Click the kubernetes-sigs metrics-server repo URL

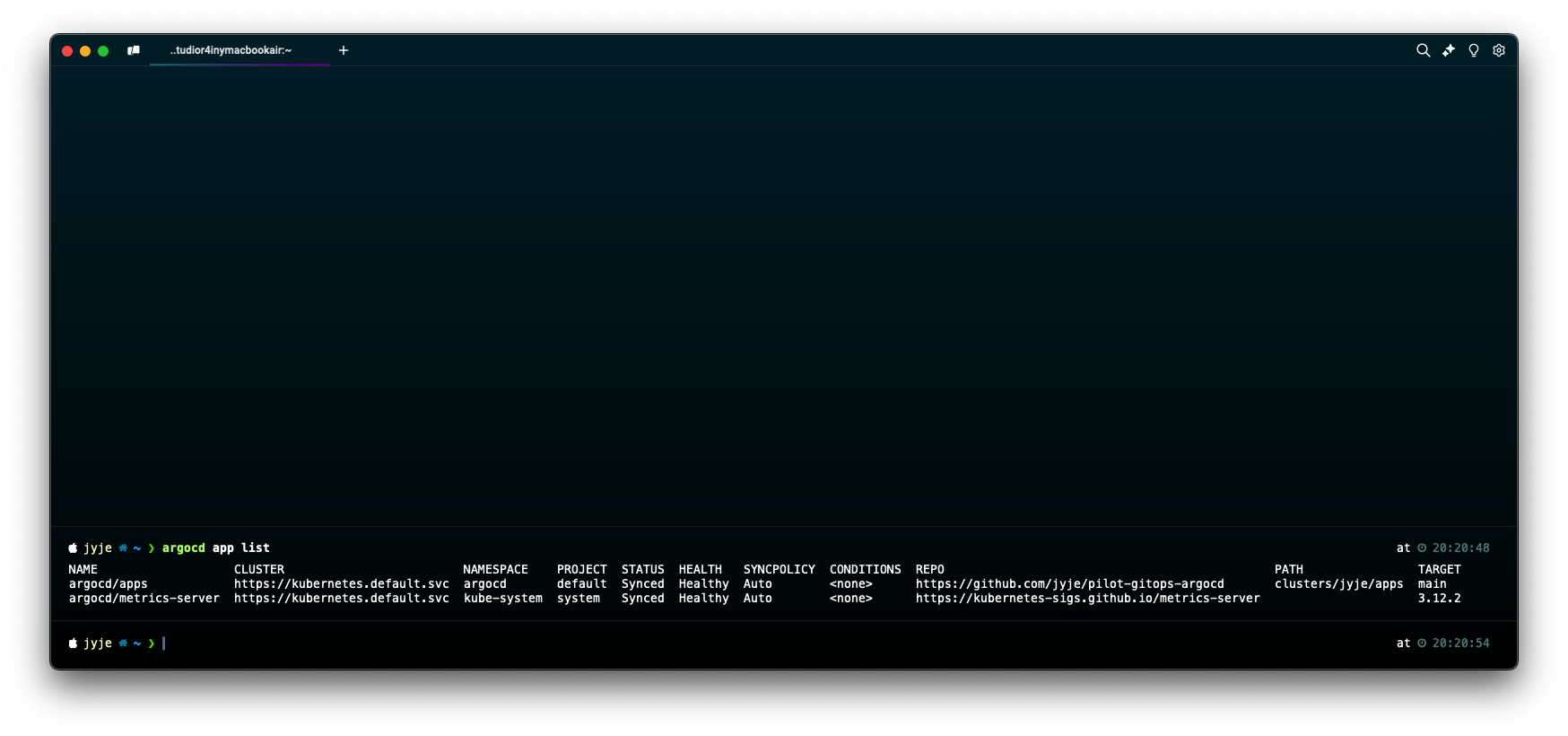(1088, 598)
